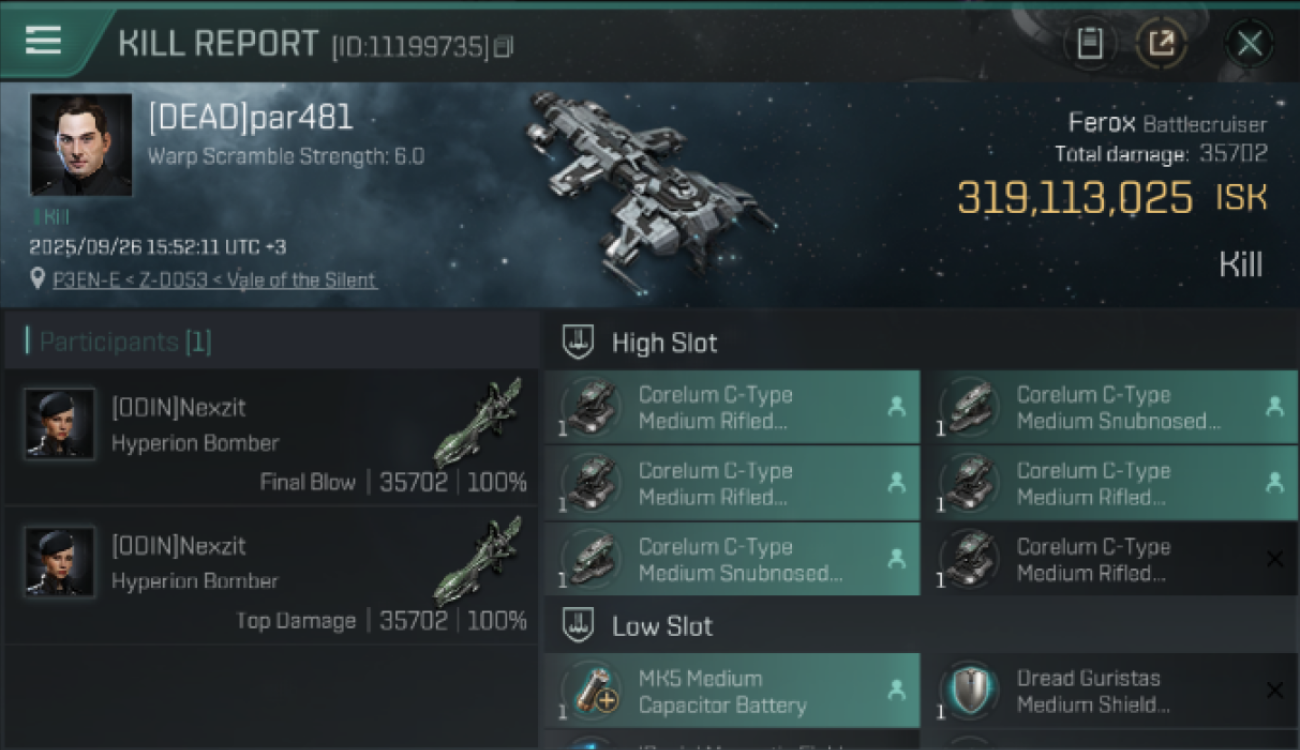The width and height of the screenshot is (1300, 750).
Task: Click the destroyed X mark on Corelum Rifled
Action: [1274, 559]
